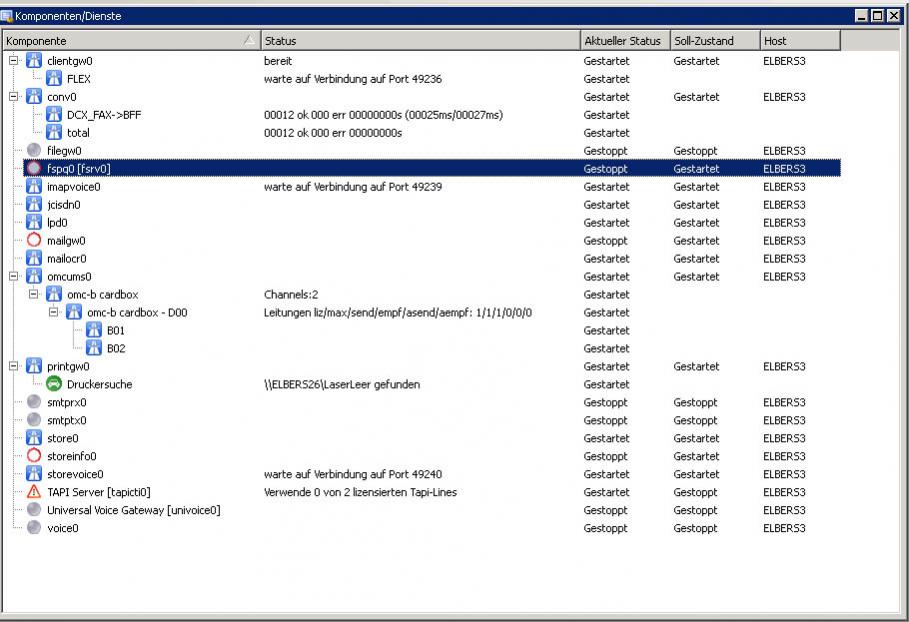The image size is (909, 622).
Task: Click the grey filegw0 stopped icon
Action: 34,151
